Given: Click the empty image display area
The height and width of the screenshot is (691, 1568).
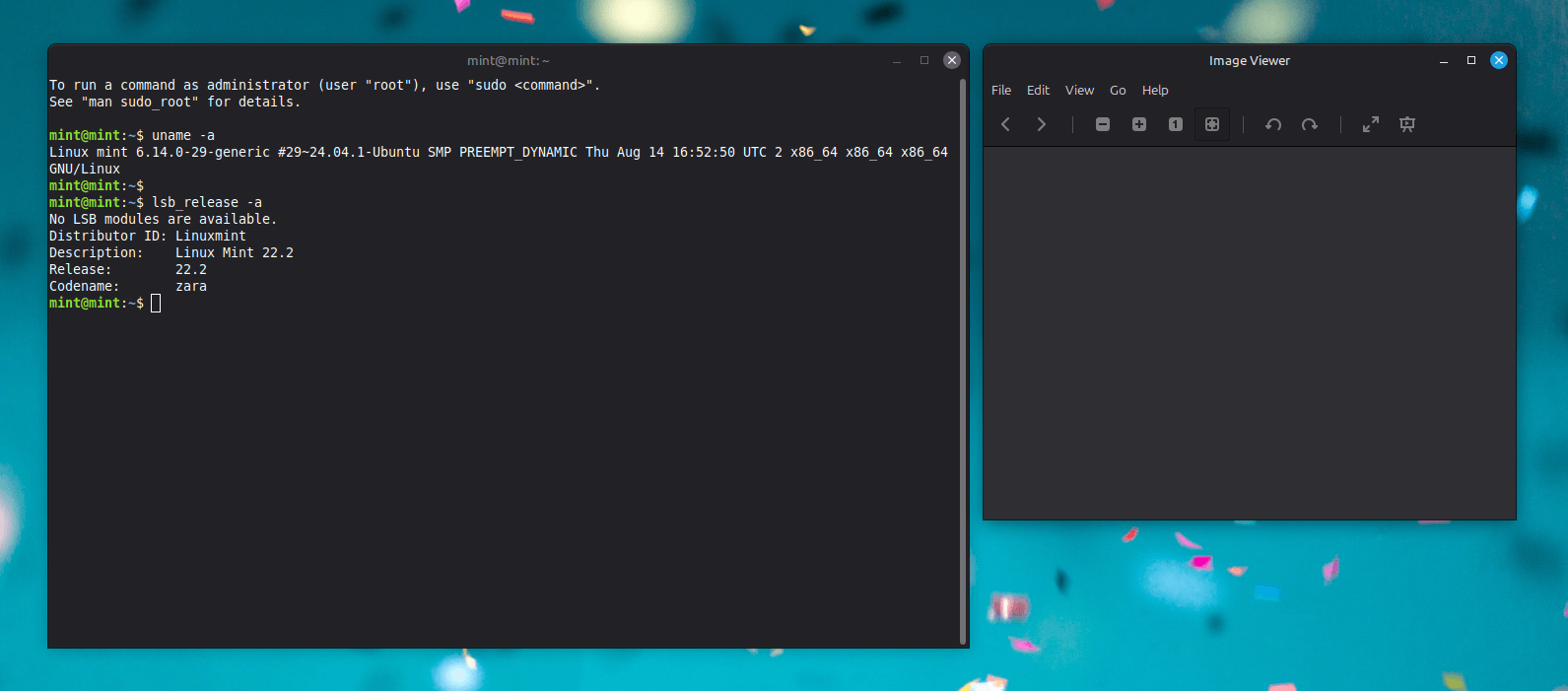Looking at the screenshot, I should 1249,332.
